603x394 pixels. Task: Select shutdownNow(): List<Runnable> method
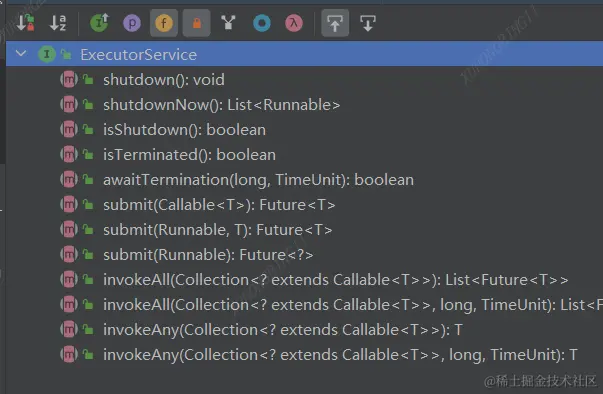point(222,105)
